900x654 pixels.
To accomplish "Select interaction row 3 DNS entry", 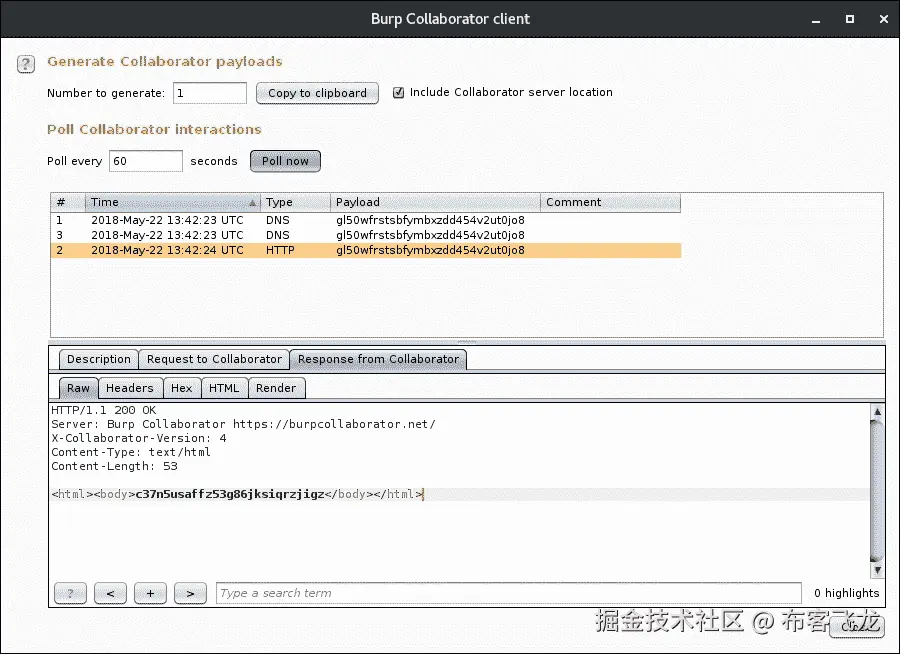I will [x=366, y=235].
